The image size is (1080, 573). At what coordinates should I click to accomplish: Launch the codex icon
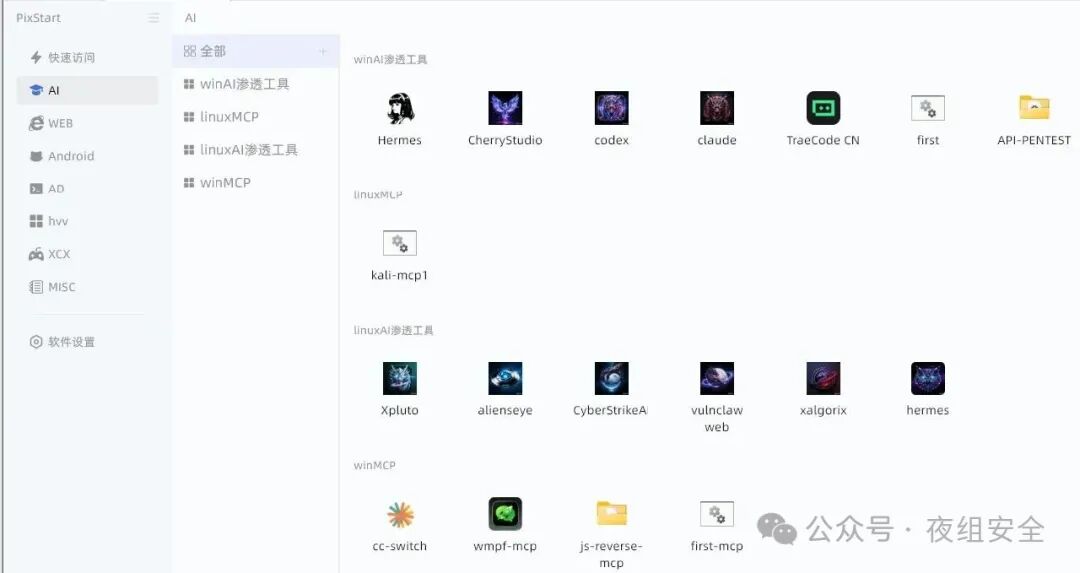tap(611, 108)
